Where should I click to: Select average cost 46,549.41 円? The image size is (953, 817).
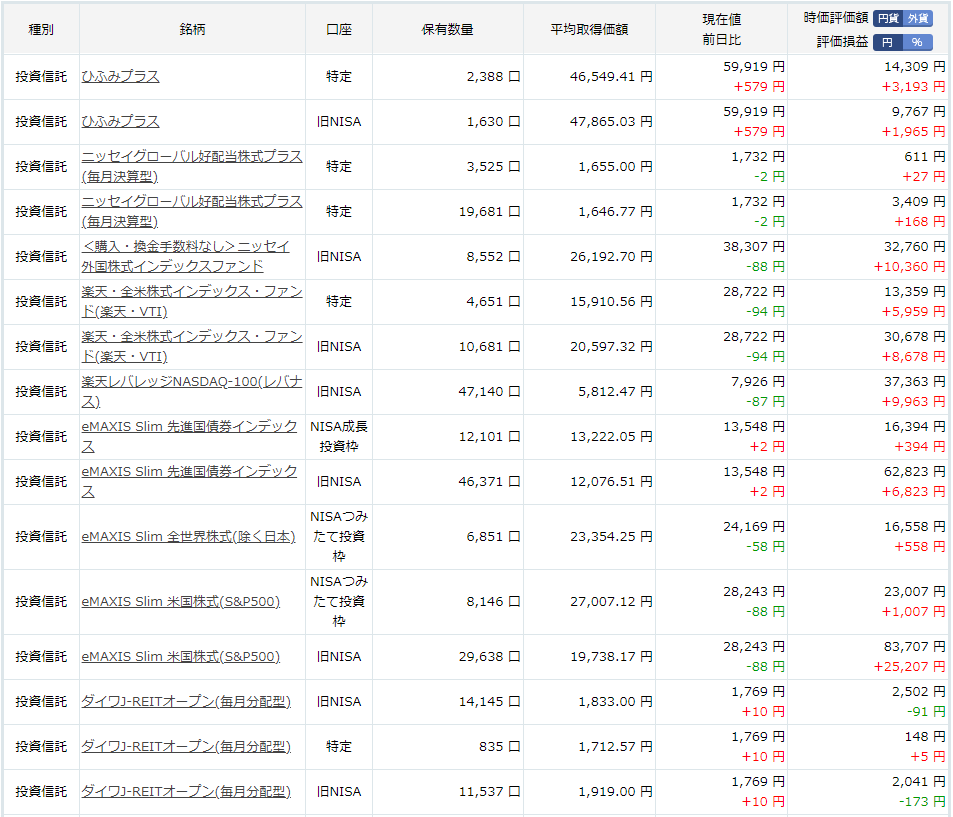[611, 77]
